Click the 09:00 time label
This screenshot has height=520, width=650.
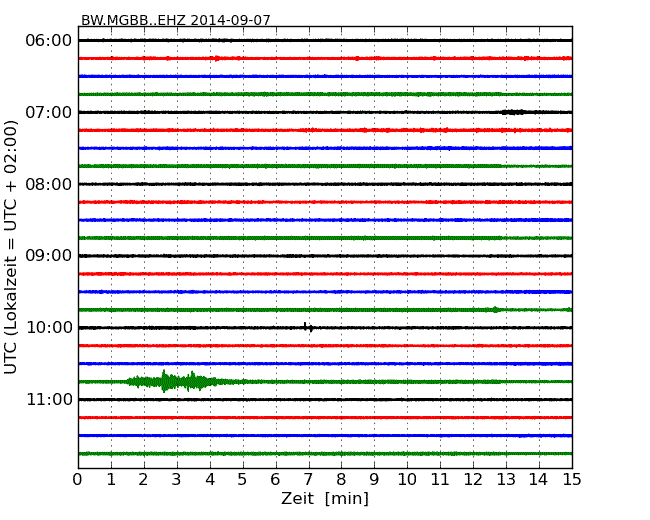click(49, 256)
